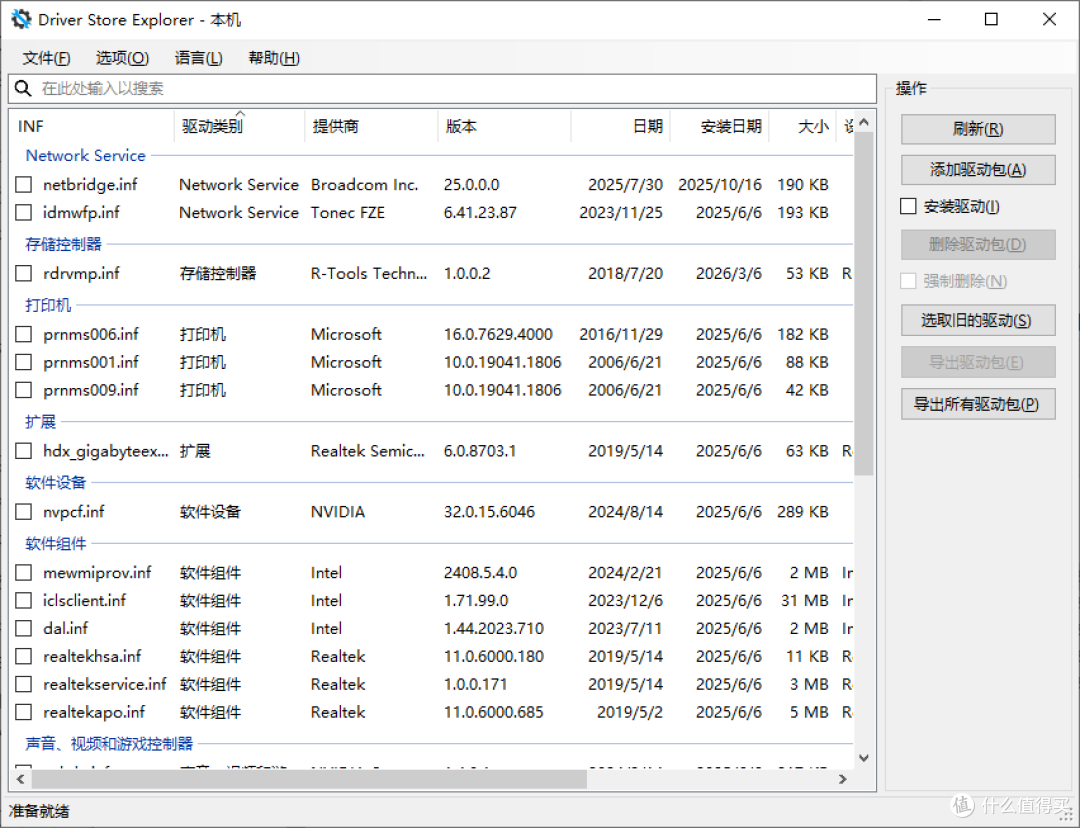
Task: Maximize the Driver Store Explorer window
Action: [991, 19]
